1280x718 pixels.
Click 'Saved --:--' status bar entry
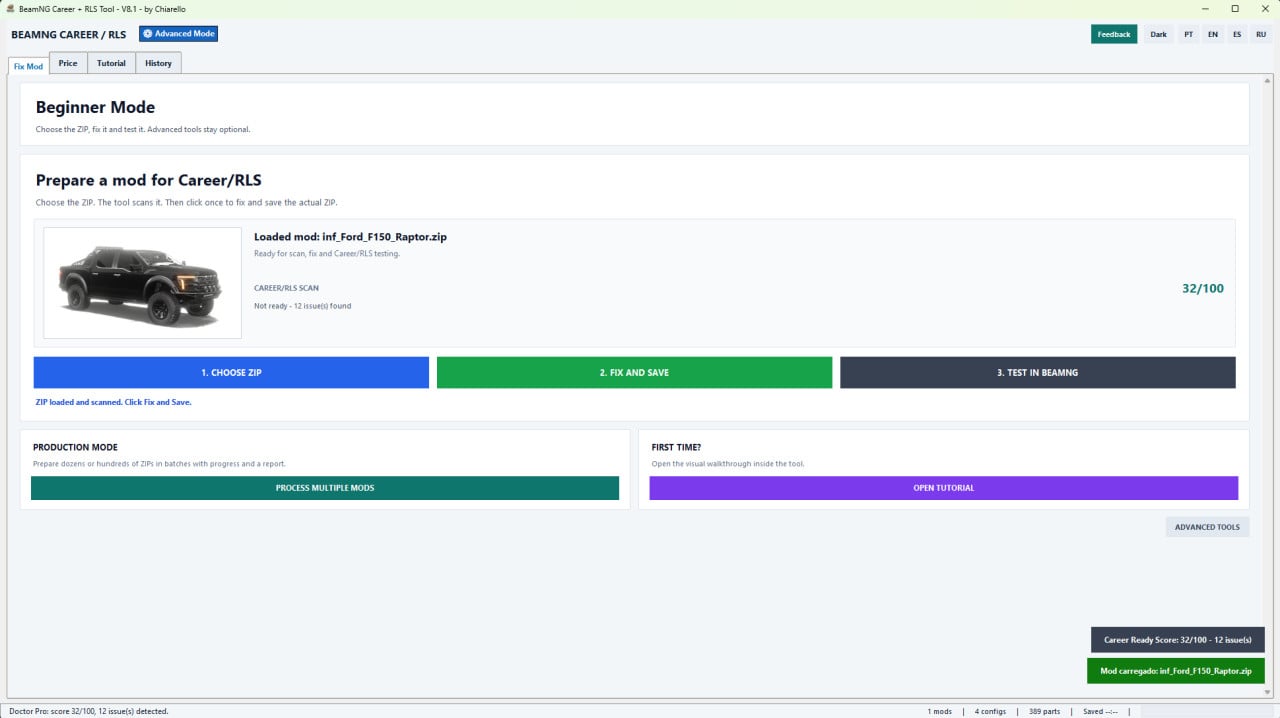[x=1098, y=711]
